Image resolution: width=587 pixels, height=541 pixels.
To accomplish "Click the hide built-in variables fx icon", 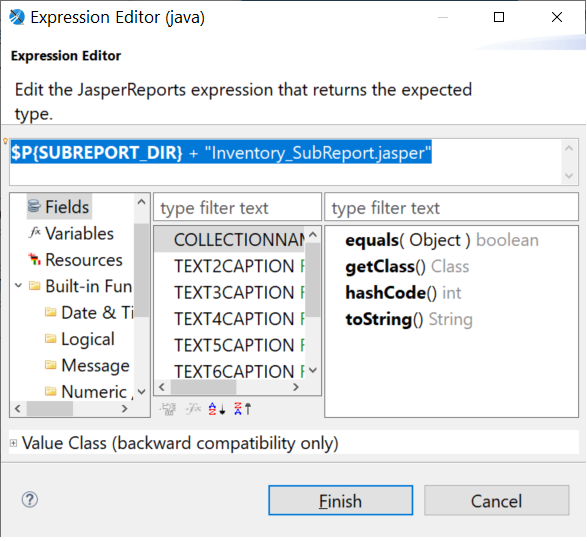I will tap(193, 409).
